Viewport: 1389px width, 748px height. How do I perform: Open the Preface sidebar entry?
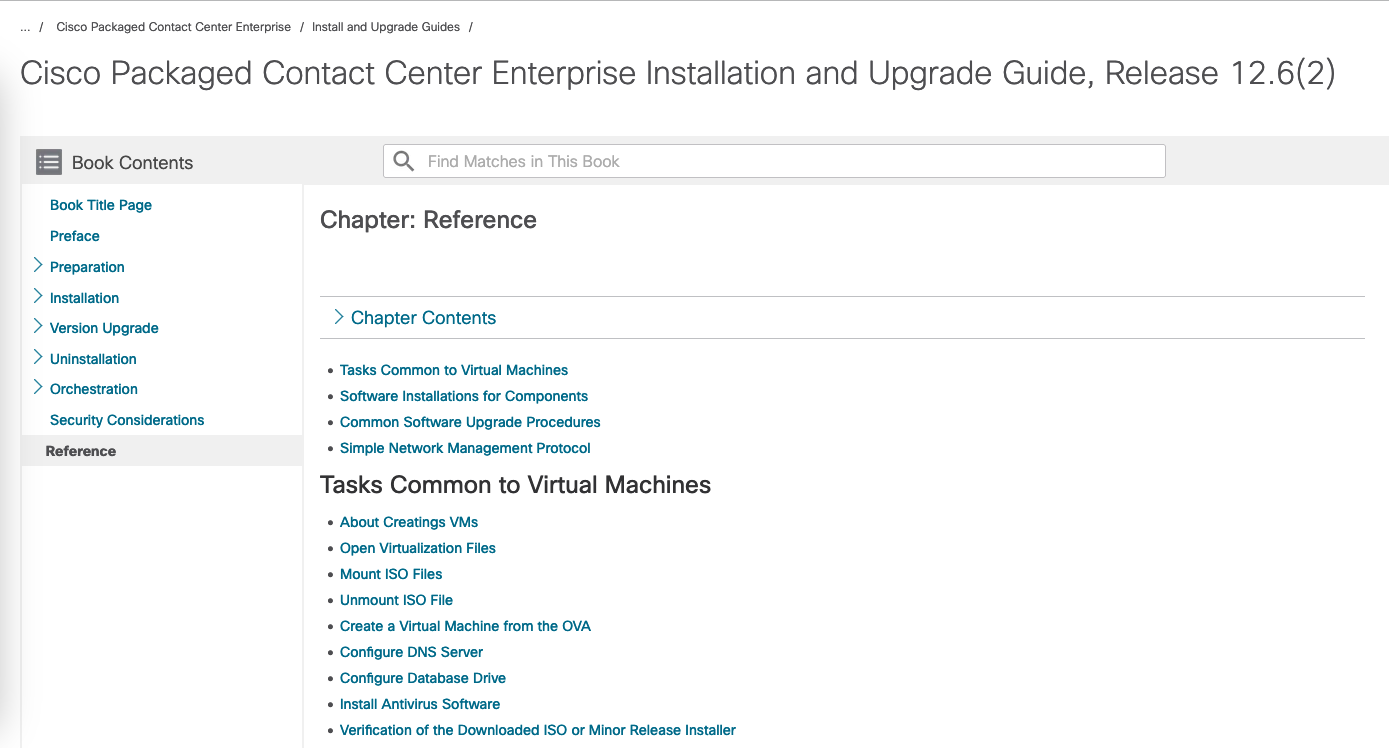point(75,236)
